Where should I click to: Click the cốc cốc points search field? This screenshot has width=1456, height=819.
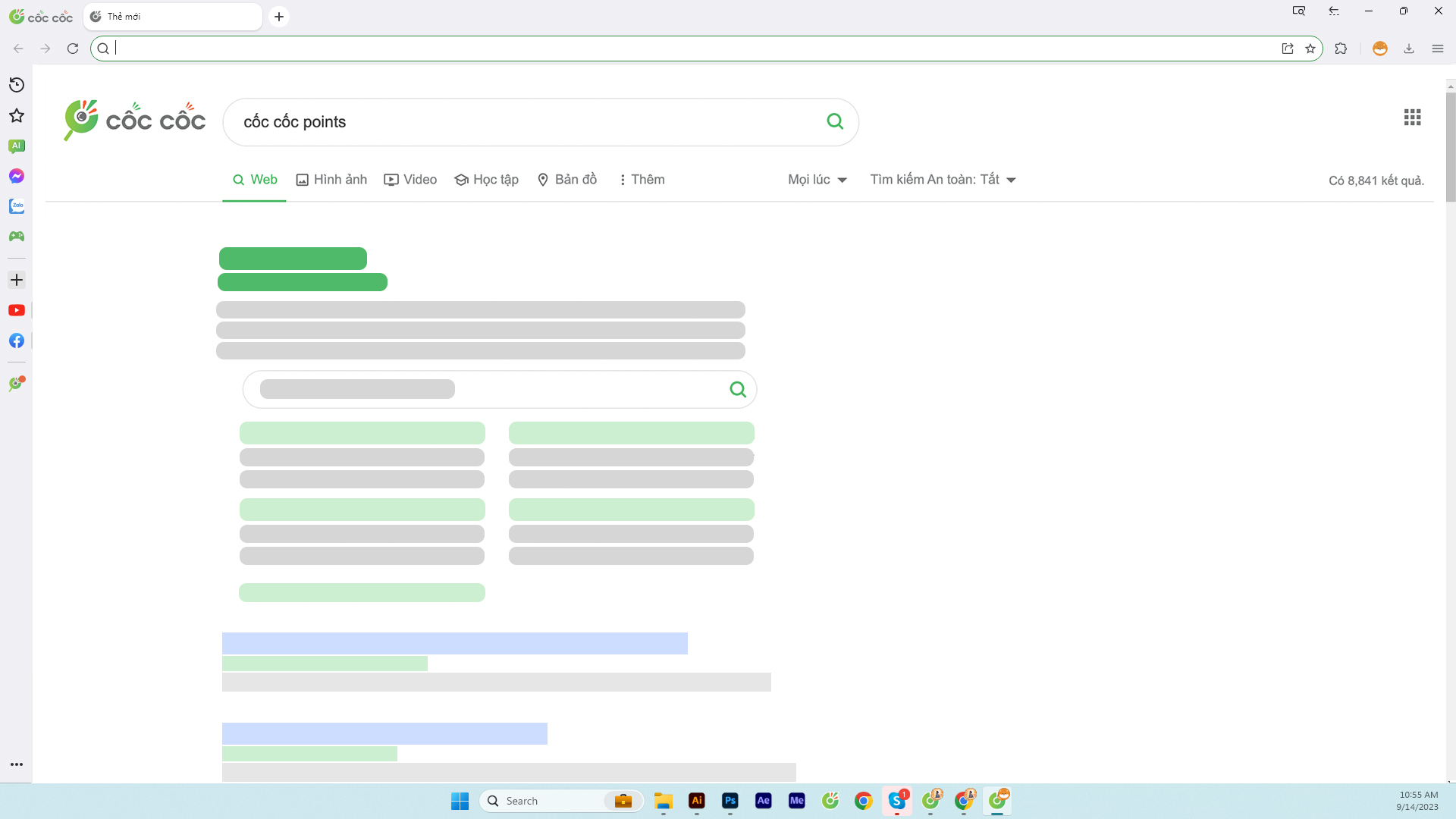tap(523, 122)
